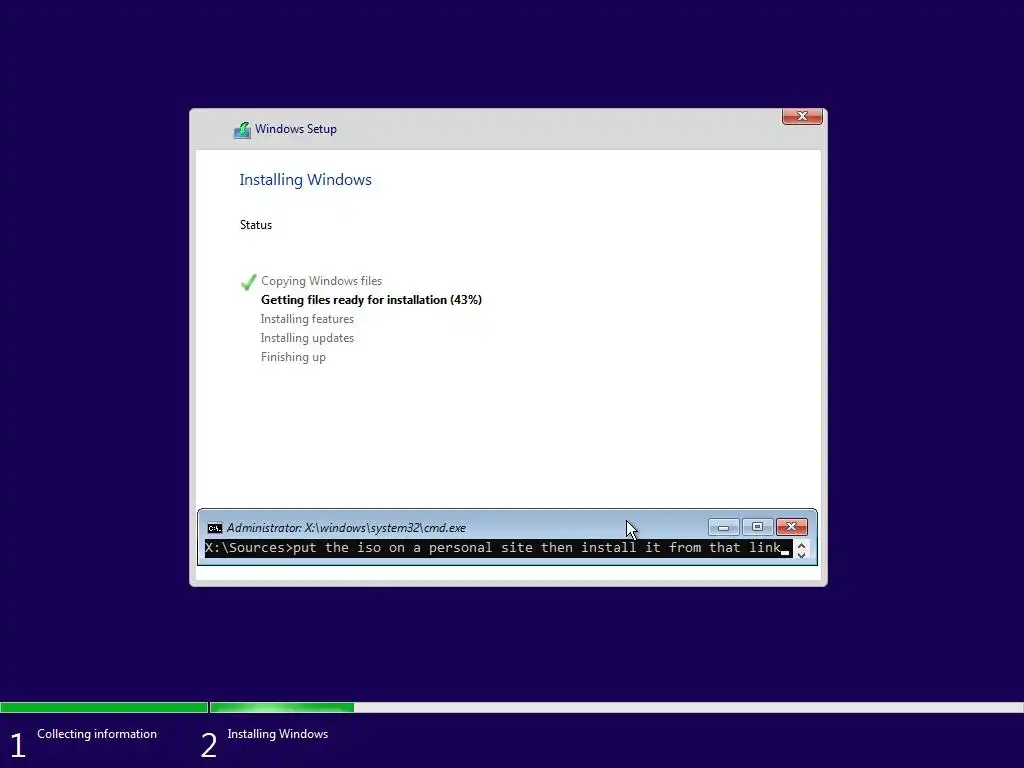Click the Collecting information progress bar
The width and height of the screenshot is (1024, 768).
104,707
